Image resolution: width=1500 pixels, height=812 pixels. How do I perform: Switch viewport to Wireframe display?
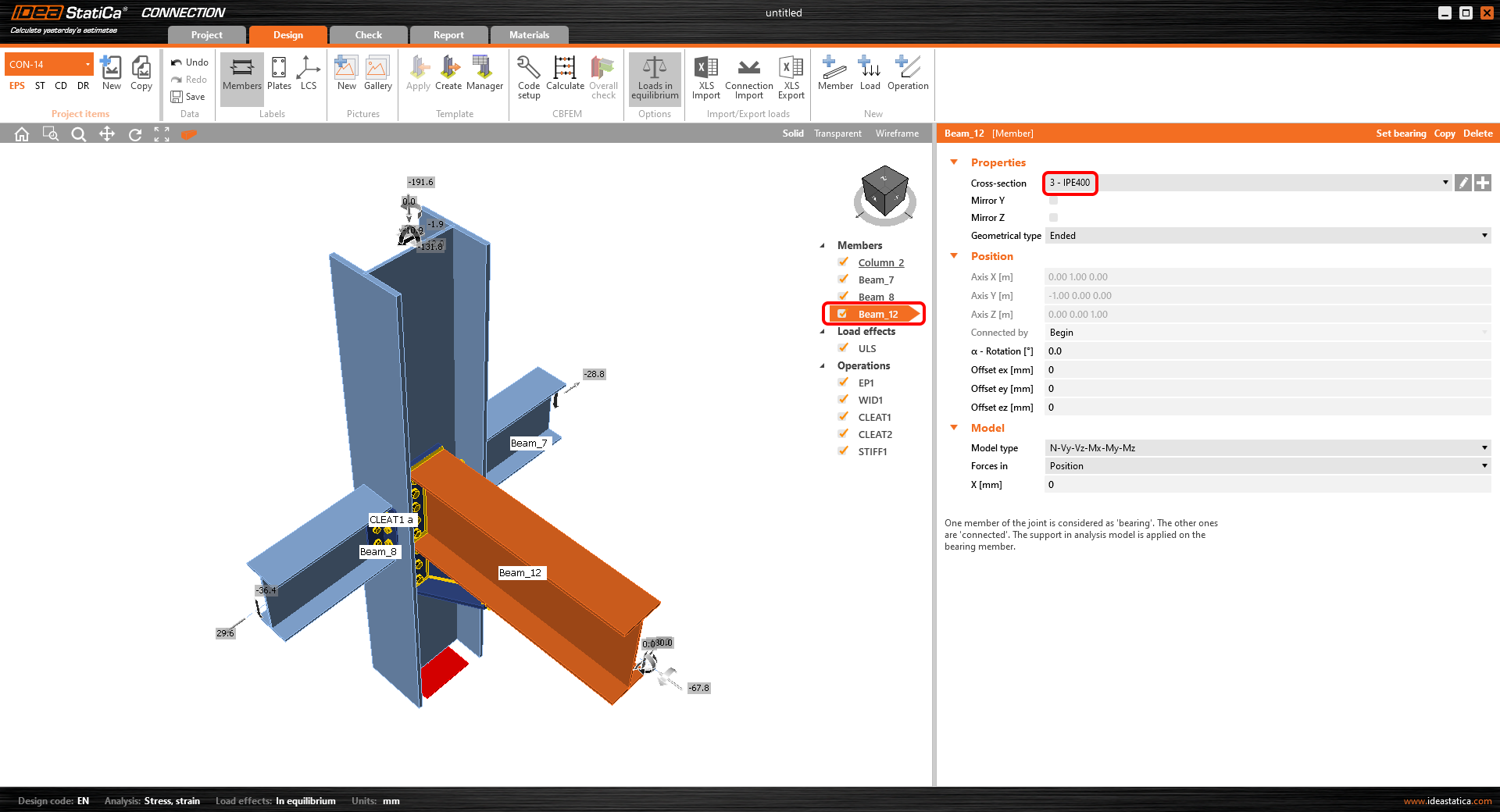pyautogui.click(x=897, y=134)
